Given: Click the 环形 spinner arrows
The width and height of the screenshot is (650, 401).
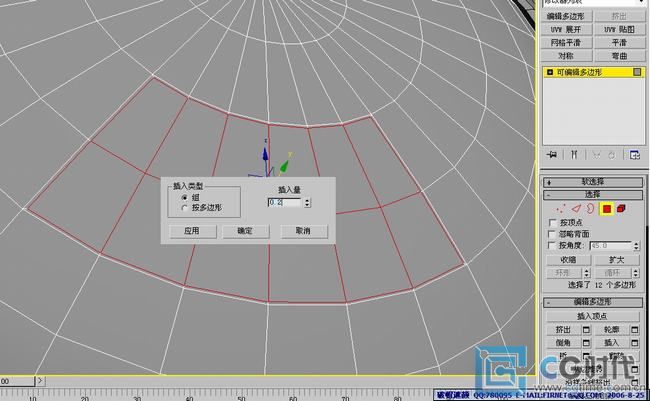Looking at the screenshot, I should (x=587, y=273).
